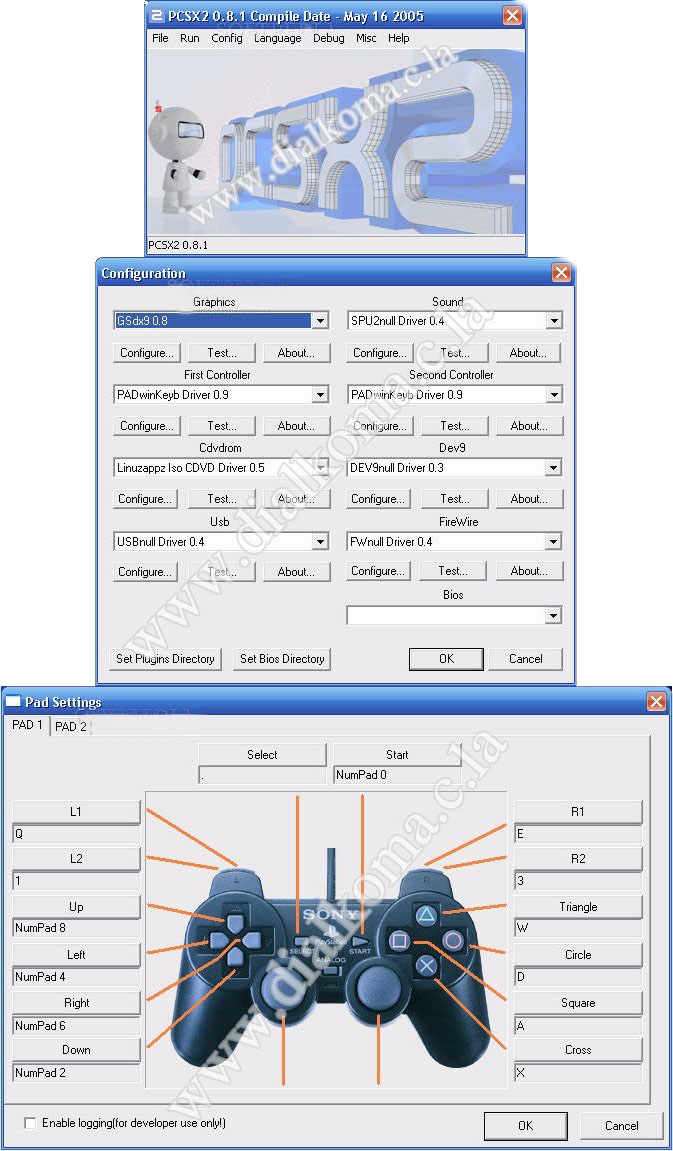Open the Language menu in PCSX2
Viewport: 673px width, 1151px height.
[x=277, y=38]
